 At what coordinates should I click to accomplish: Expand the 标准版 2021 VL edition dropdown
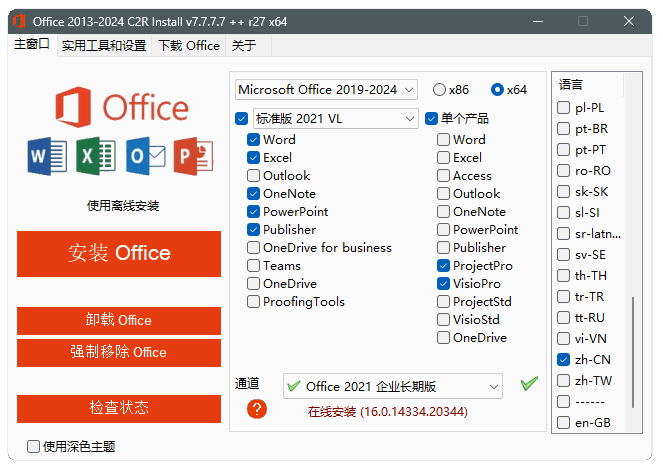335,119
